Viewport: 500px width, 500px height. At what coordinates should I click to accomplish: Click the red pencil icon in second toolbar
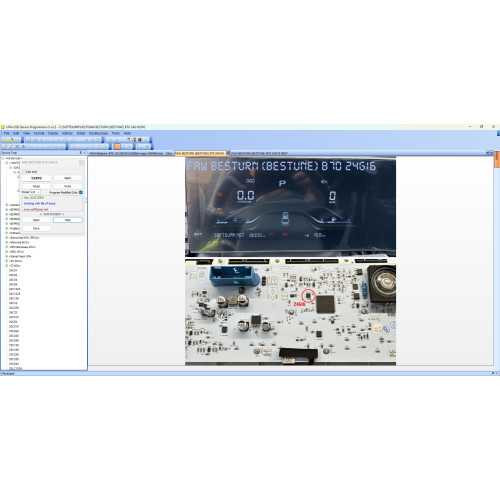click(5, 146)
